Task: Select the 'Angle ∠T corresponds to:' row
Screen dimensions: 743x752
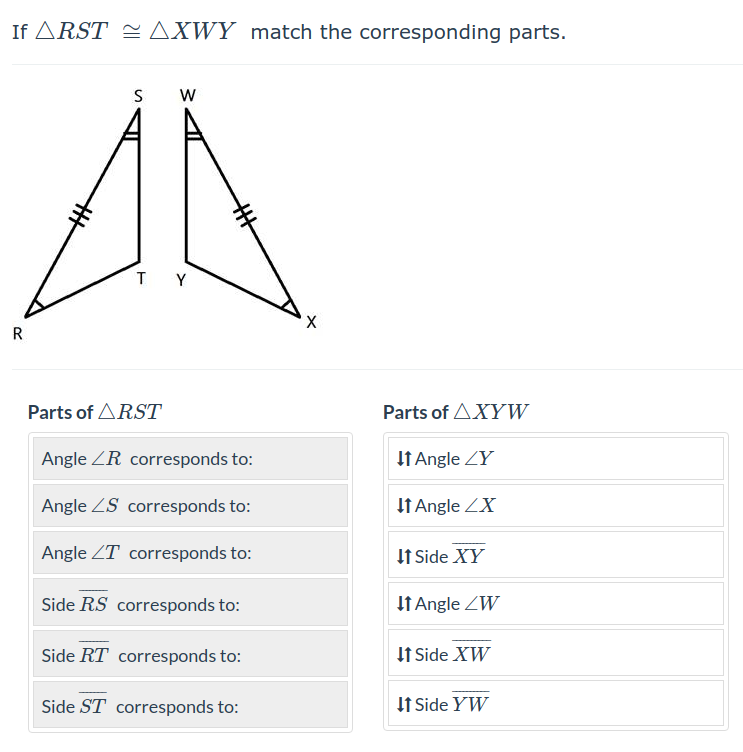Action: [190, 553]
